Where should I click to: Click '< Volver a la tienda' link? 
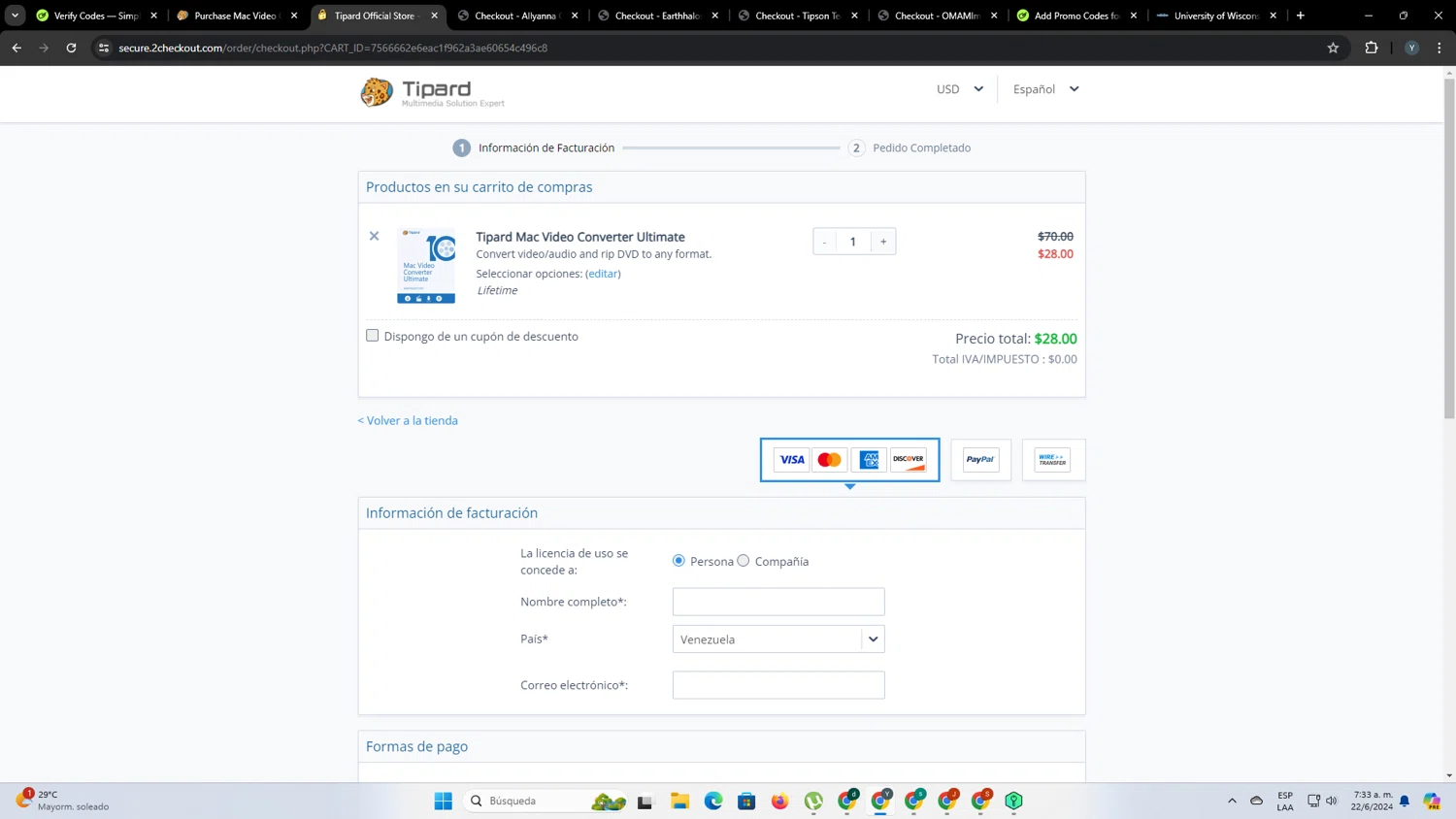(x=408, y=420)
